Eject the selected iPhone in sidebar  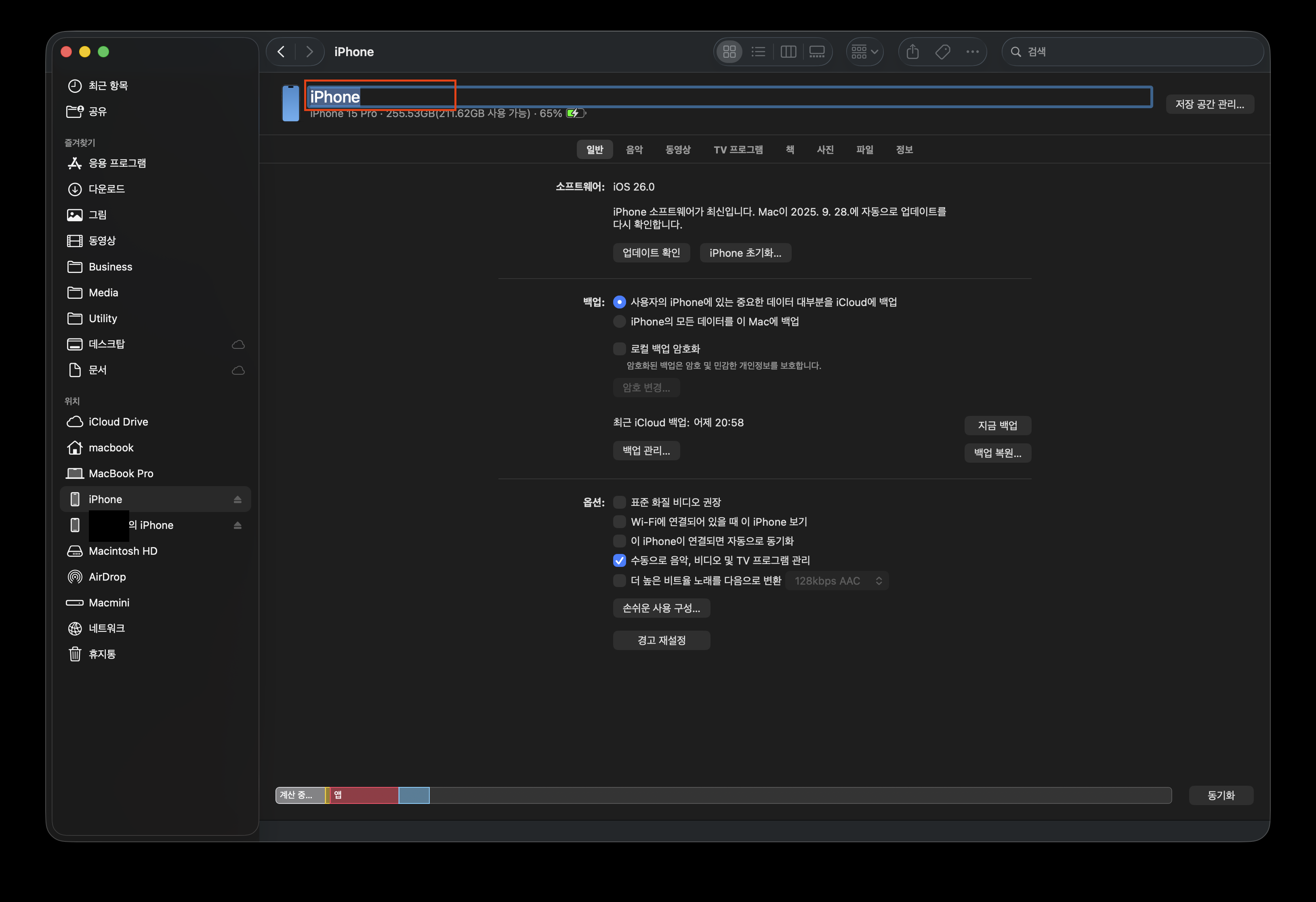click(x=238, y=499)
